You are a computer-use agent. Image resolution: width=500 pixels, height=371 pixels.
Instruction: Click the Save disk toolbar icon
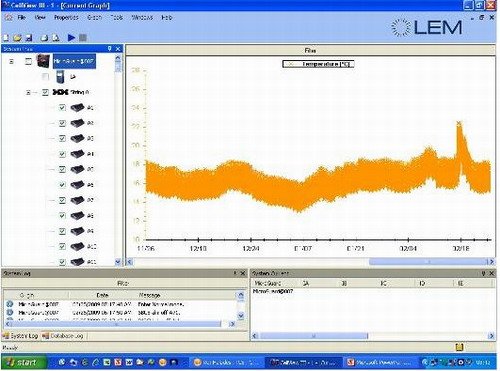point(29,38)
